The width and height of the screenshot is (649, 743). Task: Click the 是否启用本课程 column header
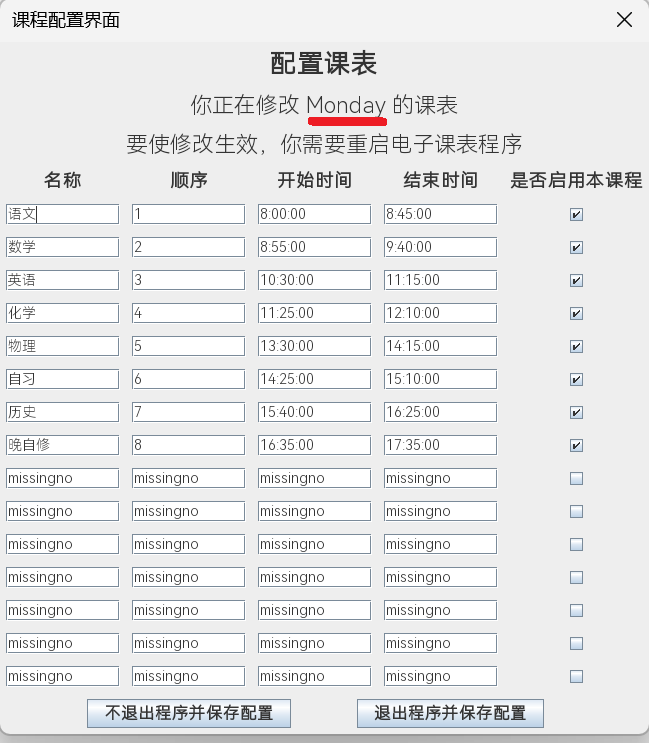(x=576, y=180)
